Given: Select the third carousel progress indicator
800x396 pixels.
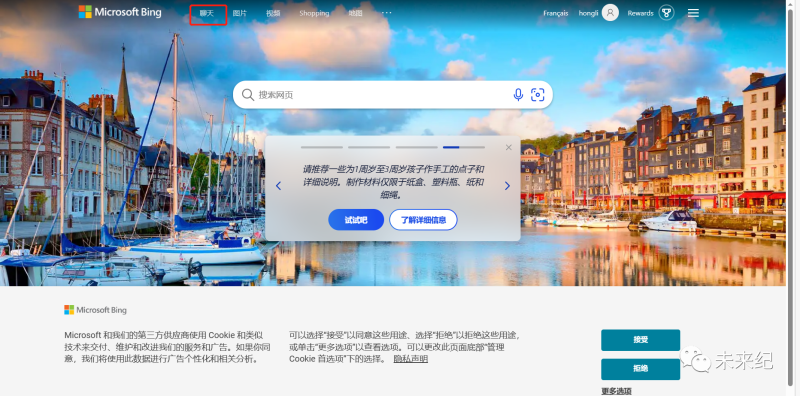Looking at the screenshot, I should (416, 147).
